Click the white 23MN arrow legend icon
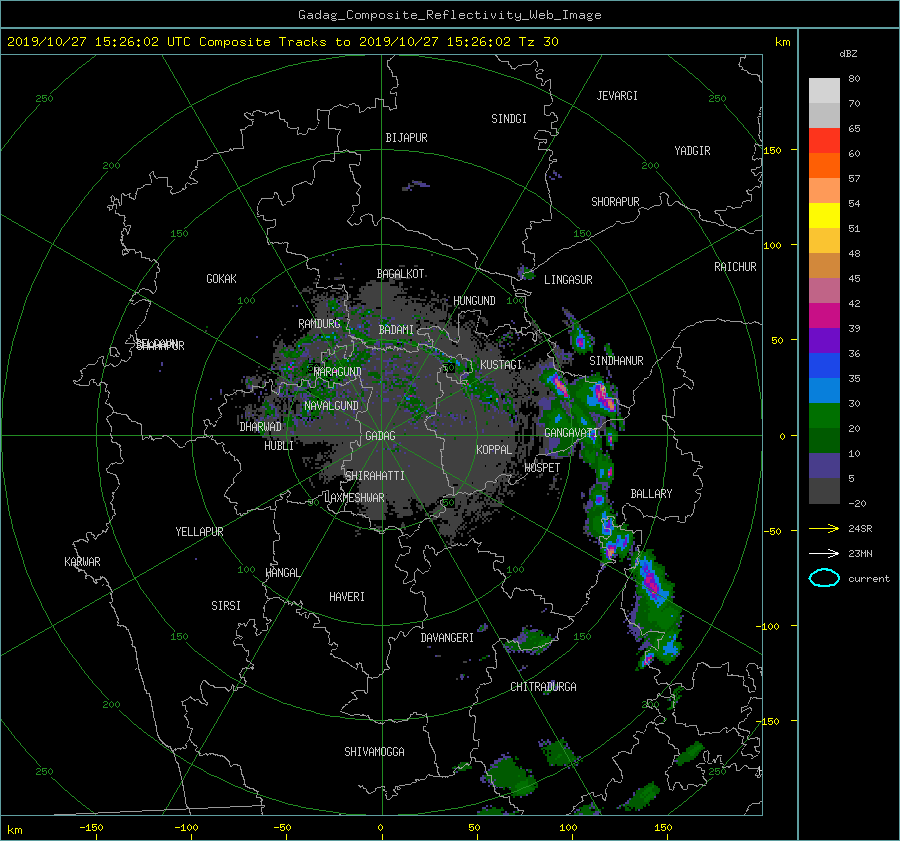The height and width of the screenshot is (841, 900). (824, 554)
